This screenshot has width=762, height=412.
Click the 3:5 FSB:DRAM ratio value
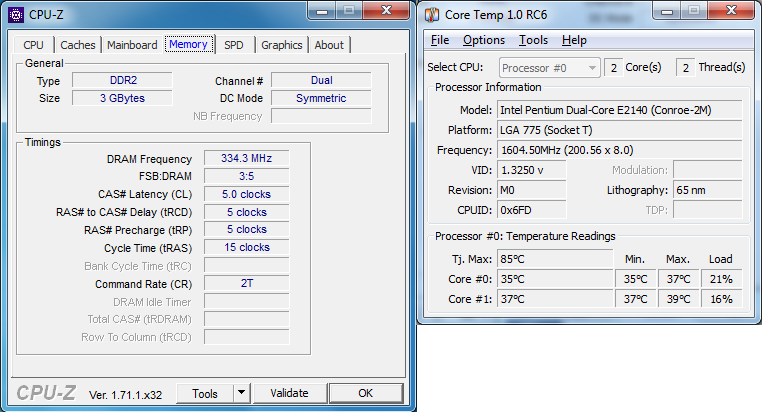[x=246, y=176]
